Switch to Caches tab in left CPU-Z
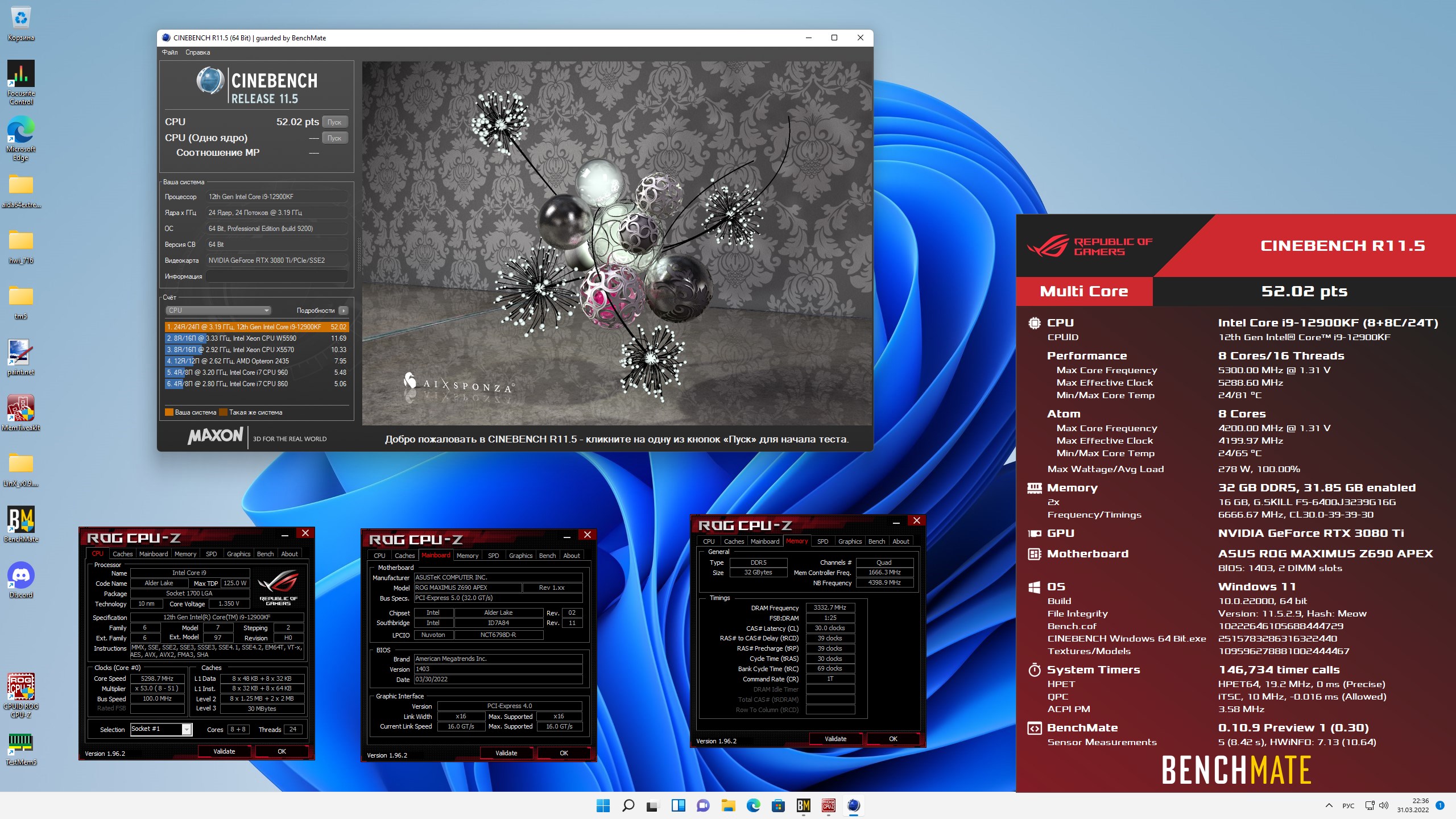The image size is (1456, 819). coord(122,554)
